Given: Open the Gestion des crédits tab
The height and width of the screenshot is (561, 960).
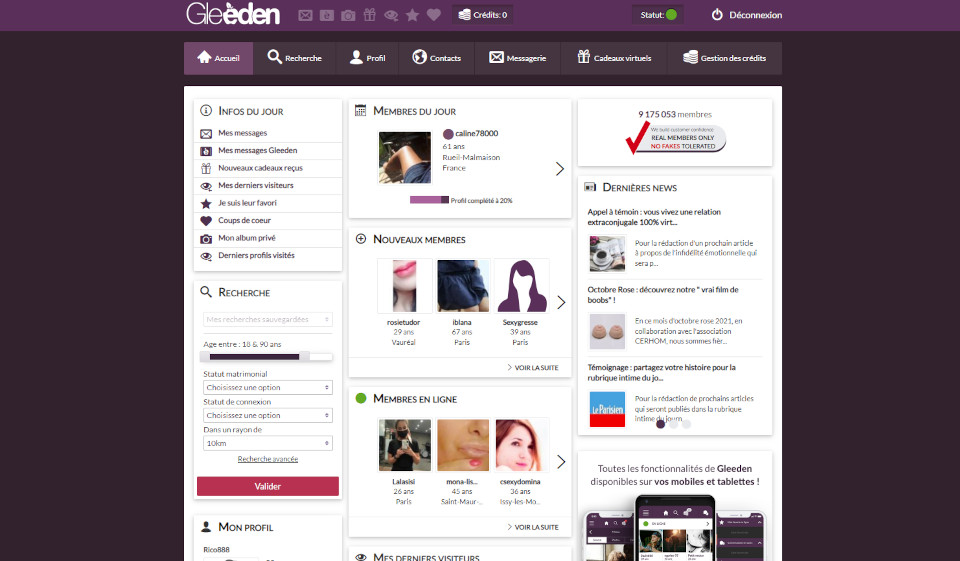Looking at the screenshot, I should tap(725, 58).
